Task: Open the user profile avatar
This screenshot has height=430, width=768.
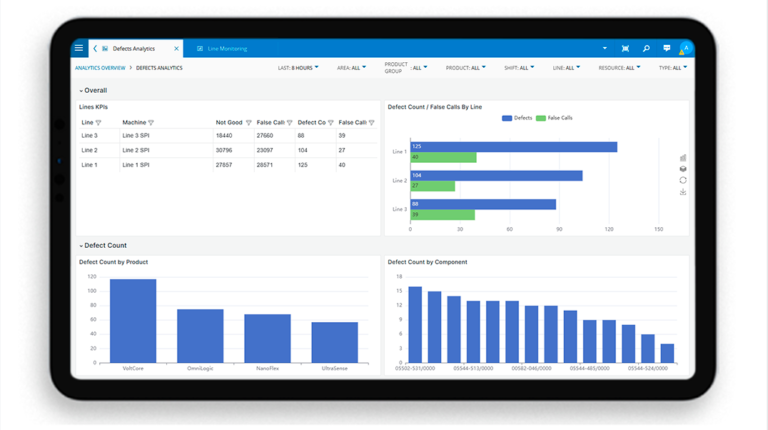Action: 685,48
